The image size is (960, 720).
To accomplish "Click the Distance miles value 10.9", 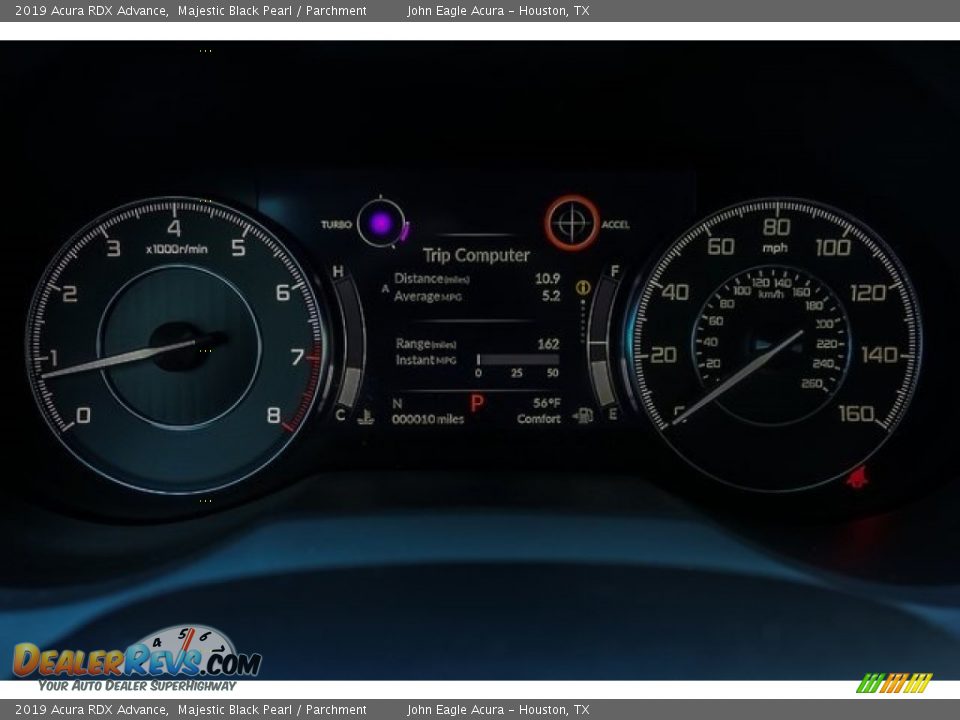I will pos(547,279).
